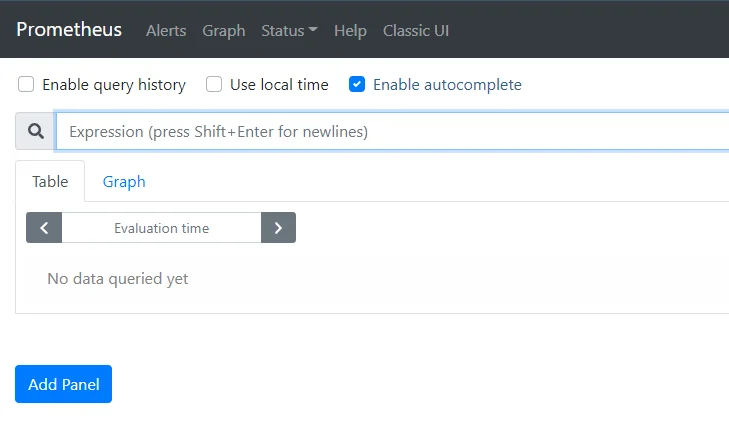This screenshot has height=423, width=729.
Task: Switch to the Graph tab in panel
Action: pyautogui.click(x=124, y=181)
